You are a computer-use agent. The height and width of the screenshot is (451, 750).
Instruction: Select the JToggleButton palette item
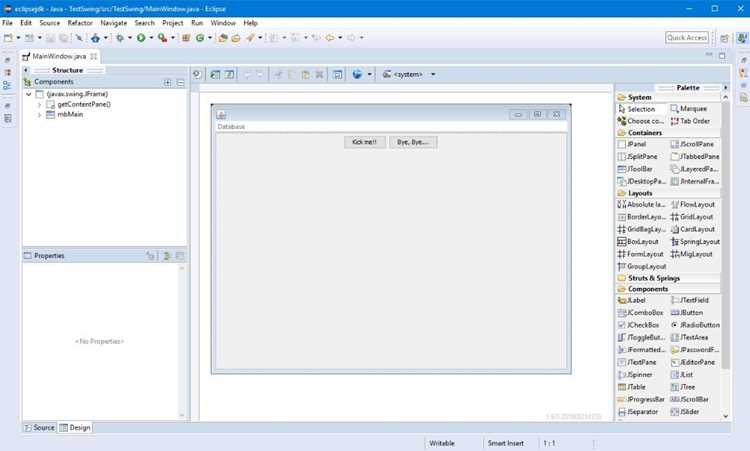click(641, 337)
